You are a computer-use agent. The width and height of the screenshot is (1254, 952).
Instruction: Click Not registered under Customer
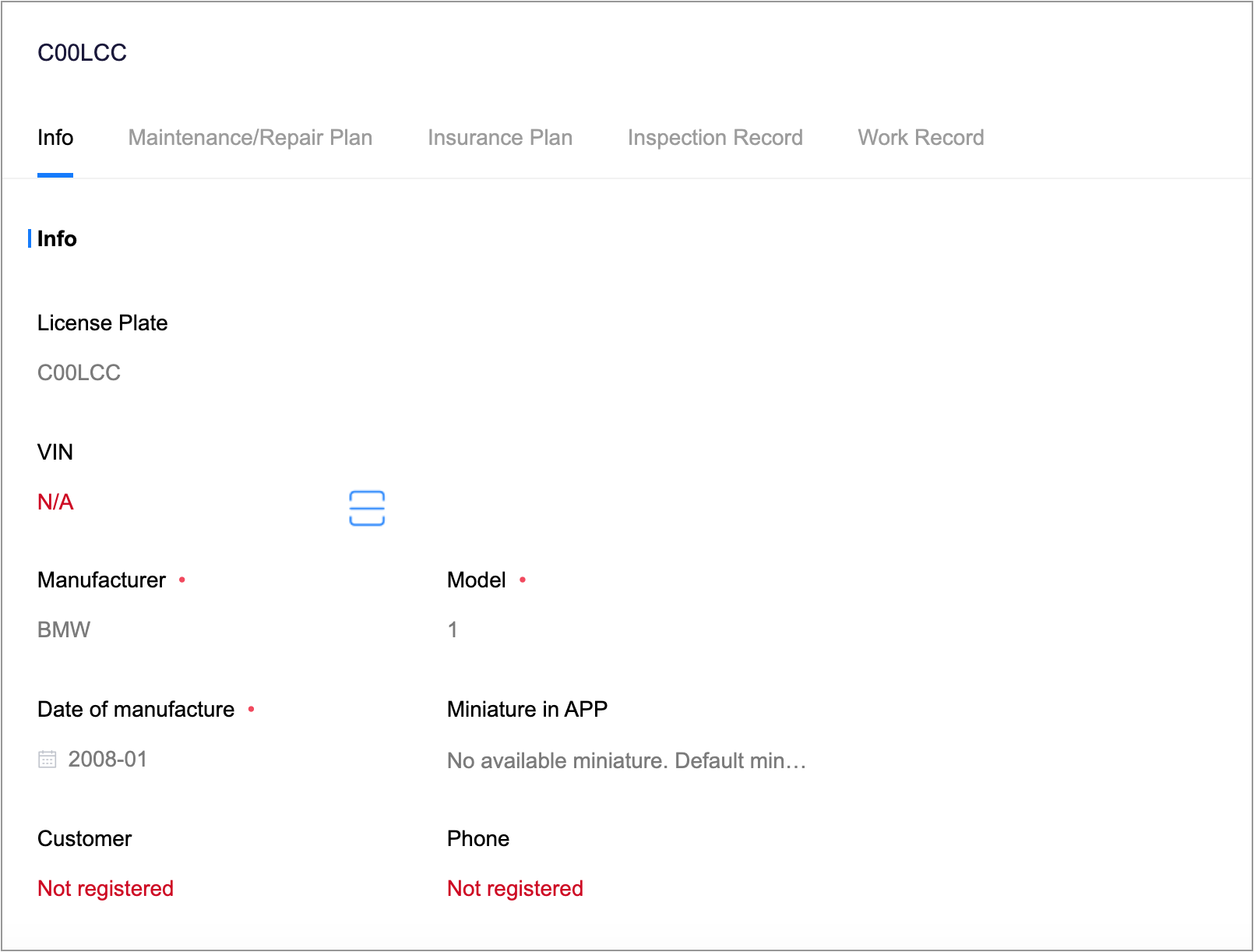pyautogui.click(x=106, y=889)
